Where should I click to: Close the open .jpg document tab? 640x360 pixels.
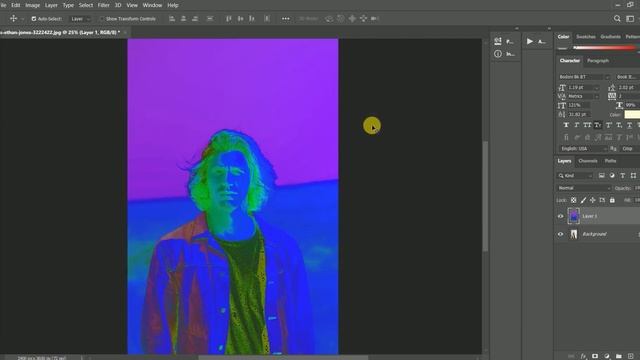(x=125, y=32)
